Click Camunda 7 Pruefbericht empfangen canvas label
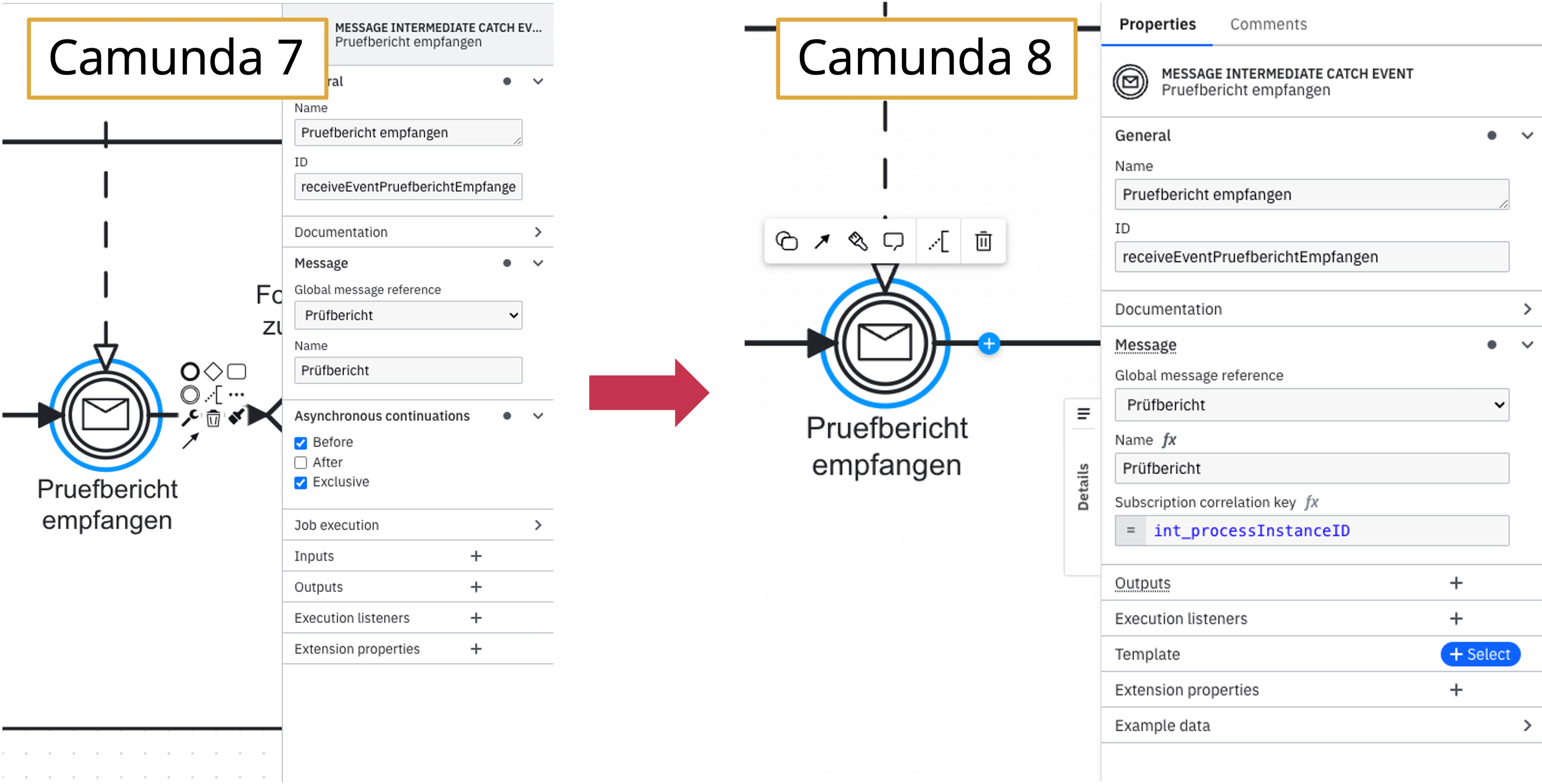 tap(107, 505)
